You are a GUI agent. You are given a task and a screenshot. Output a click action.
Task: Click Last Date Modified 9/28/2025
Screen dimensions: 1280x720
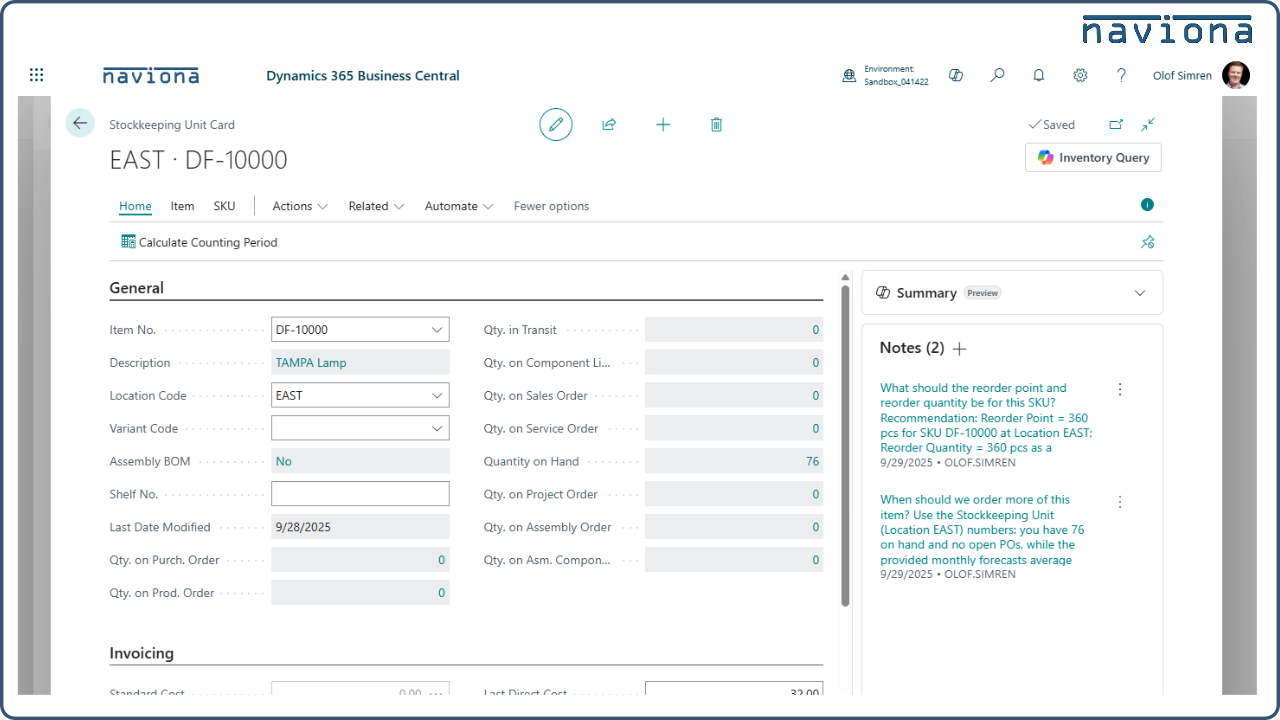coord(360,527)
